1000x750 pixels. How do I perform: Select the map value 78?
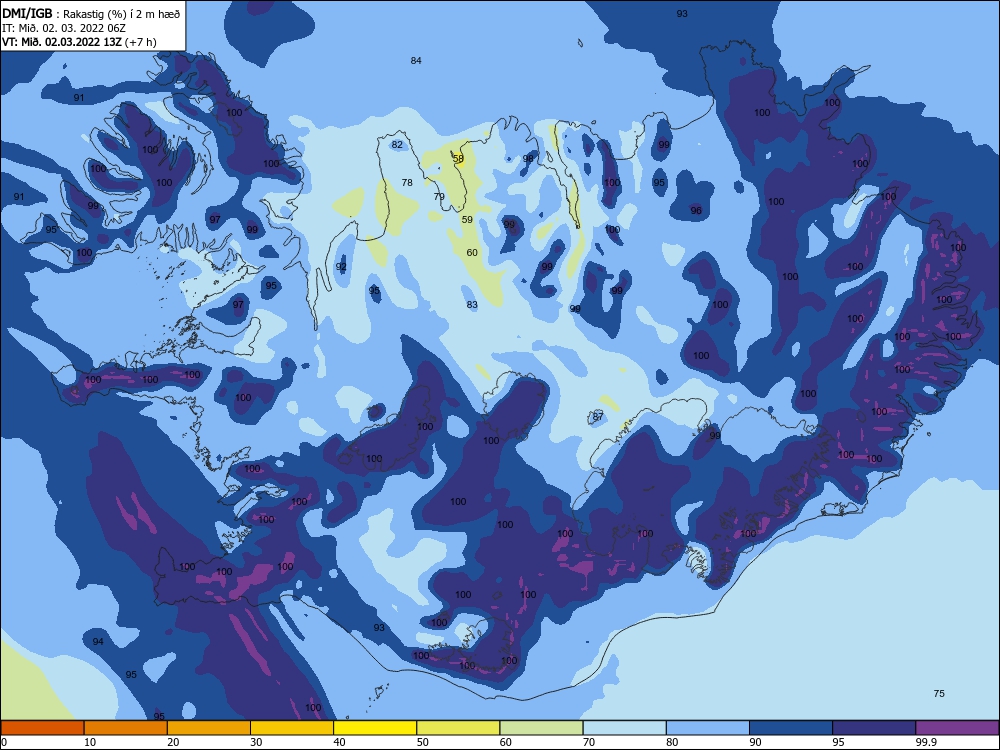[407, 182]
